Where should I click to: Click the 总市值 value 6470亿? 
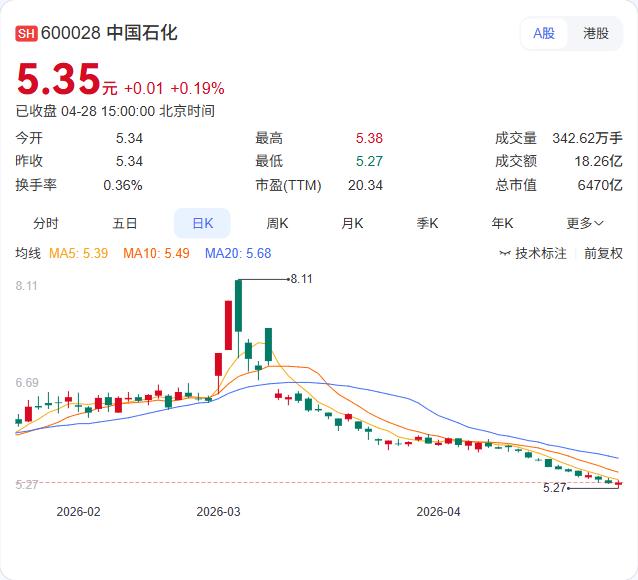pos(600,185)
